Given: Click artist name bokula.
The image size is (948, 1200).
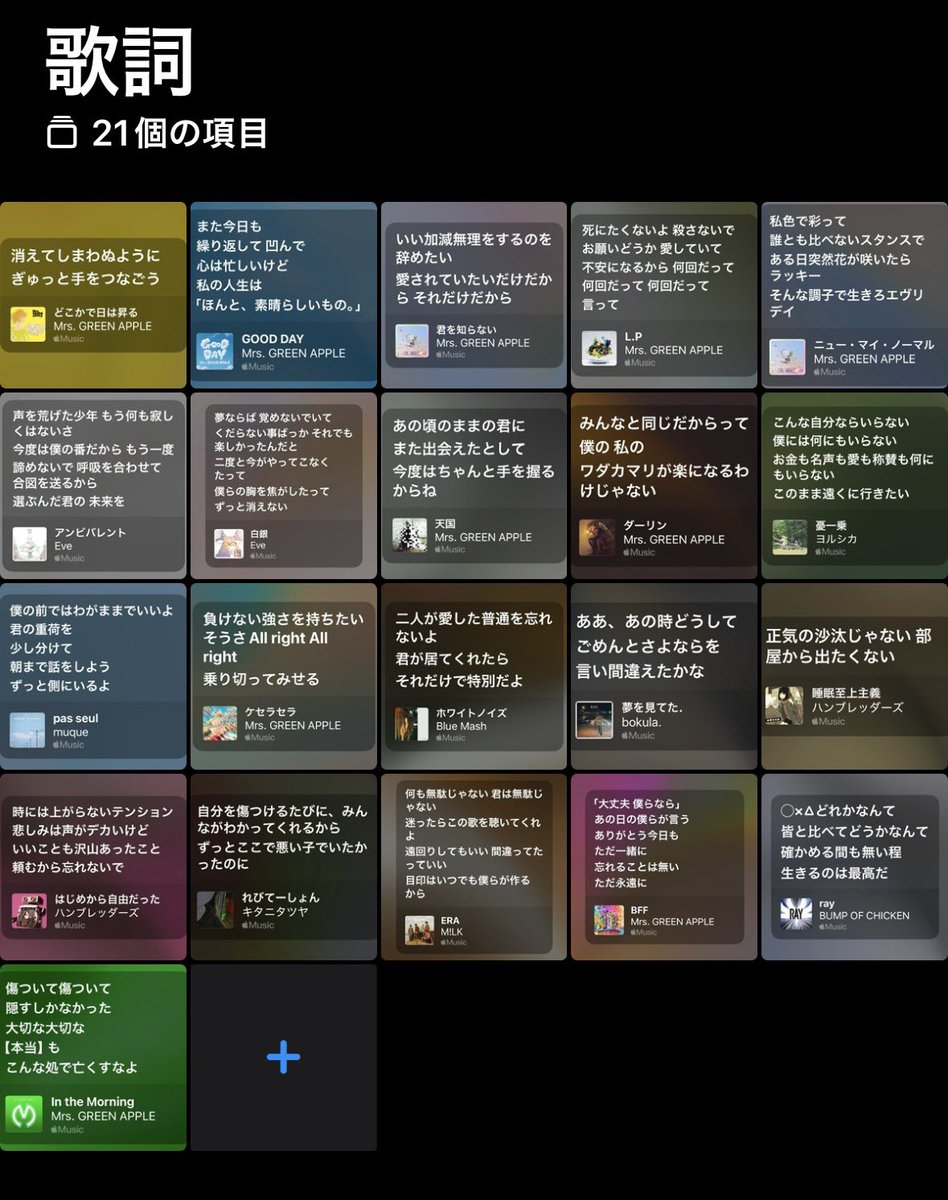Looking at the screenshot, I should (641, 722).
